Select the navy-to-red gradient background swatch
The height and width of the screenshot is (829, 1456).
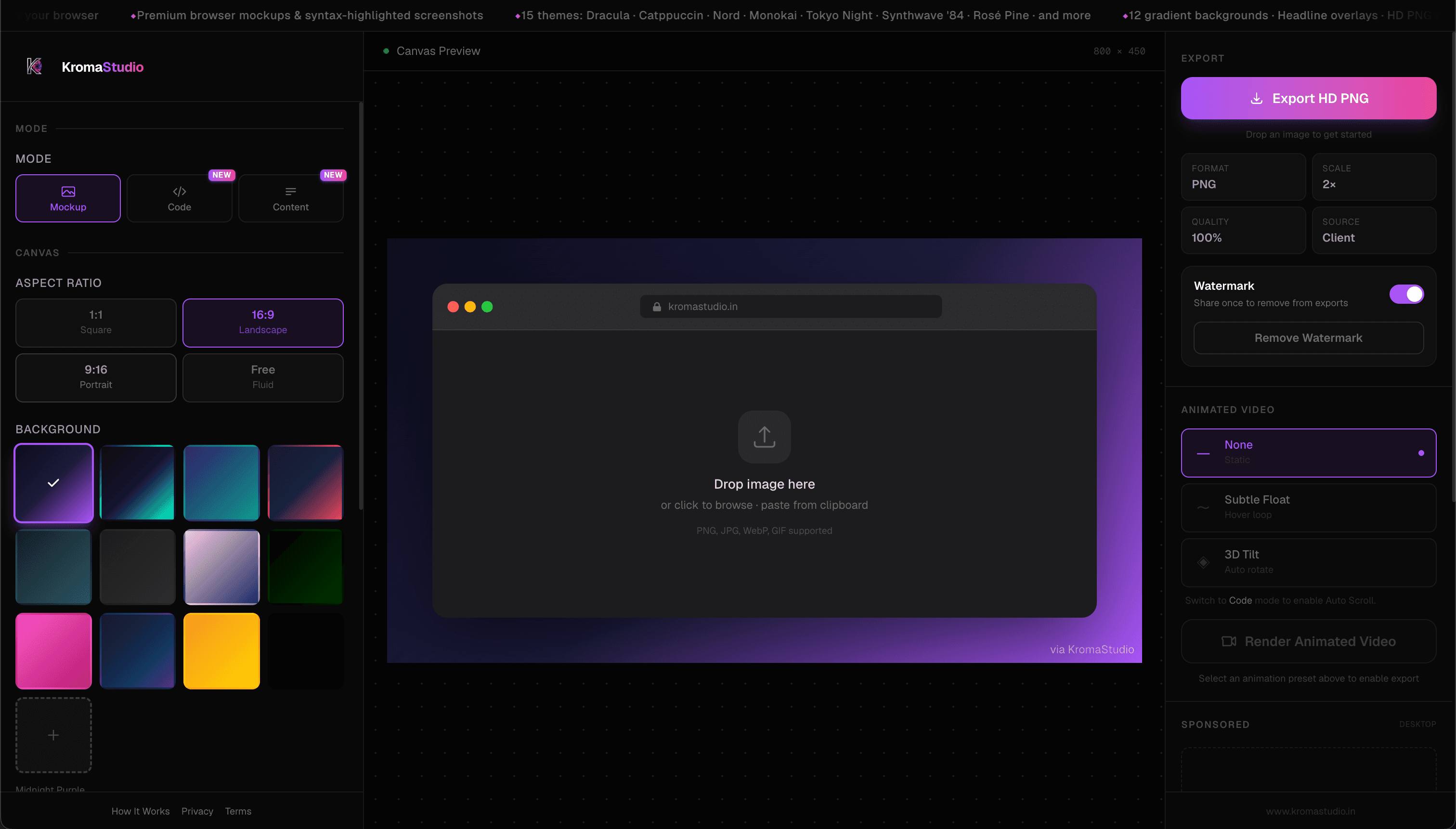[306, 483]
